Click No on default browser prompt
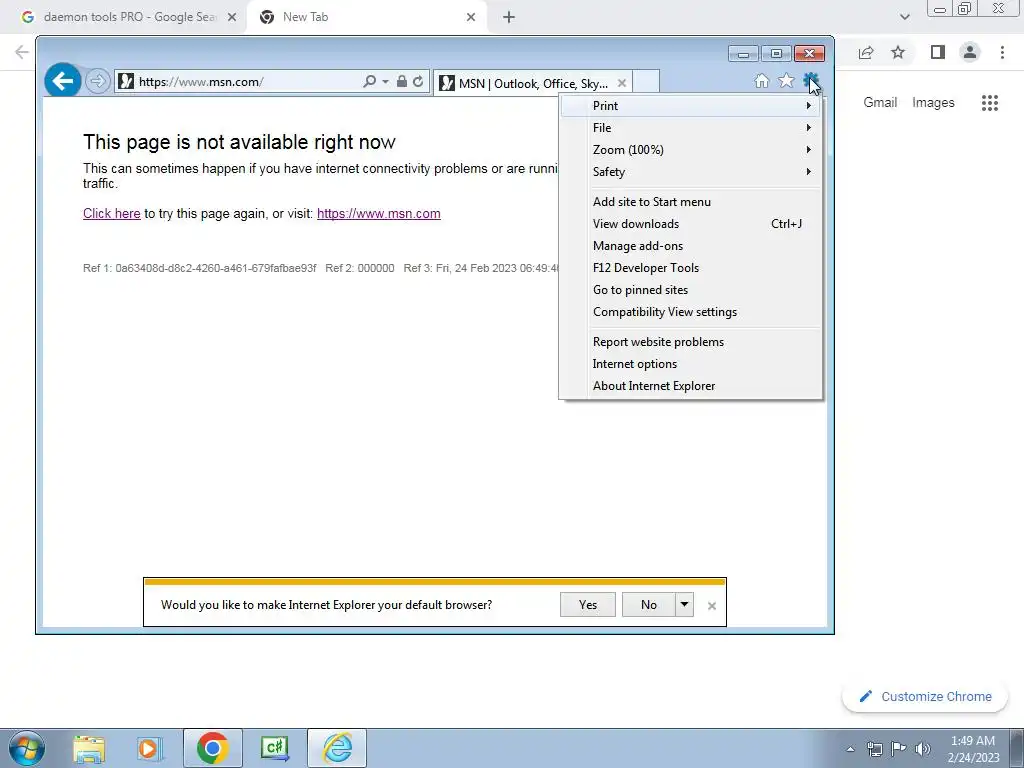Viewport: 1024px width, 768px height. (648, 605)
